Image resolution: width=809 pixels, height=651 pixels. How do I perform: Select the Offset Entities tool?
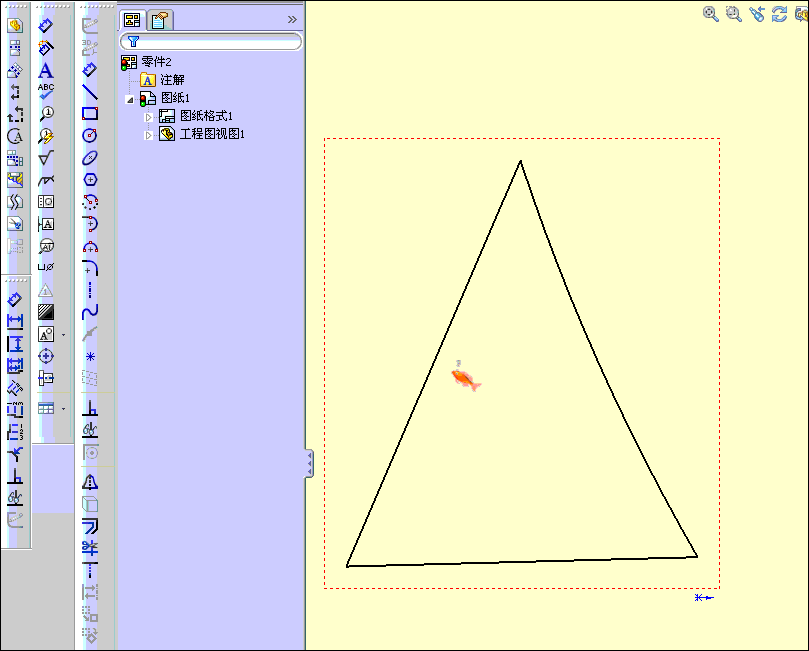tap(90, 526)
